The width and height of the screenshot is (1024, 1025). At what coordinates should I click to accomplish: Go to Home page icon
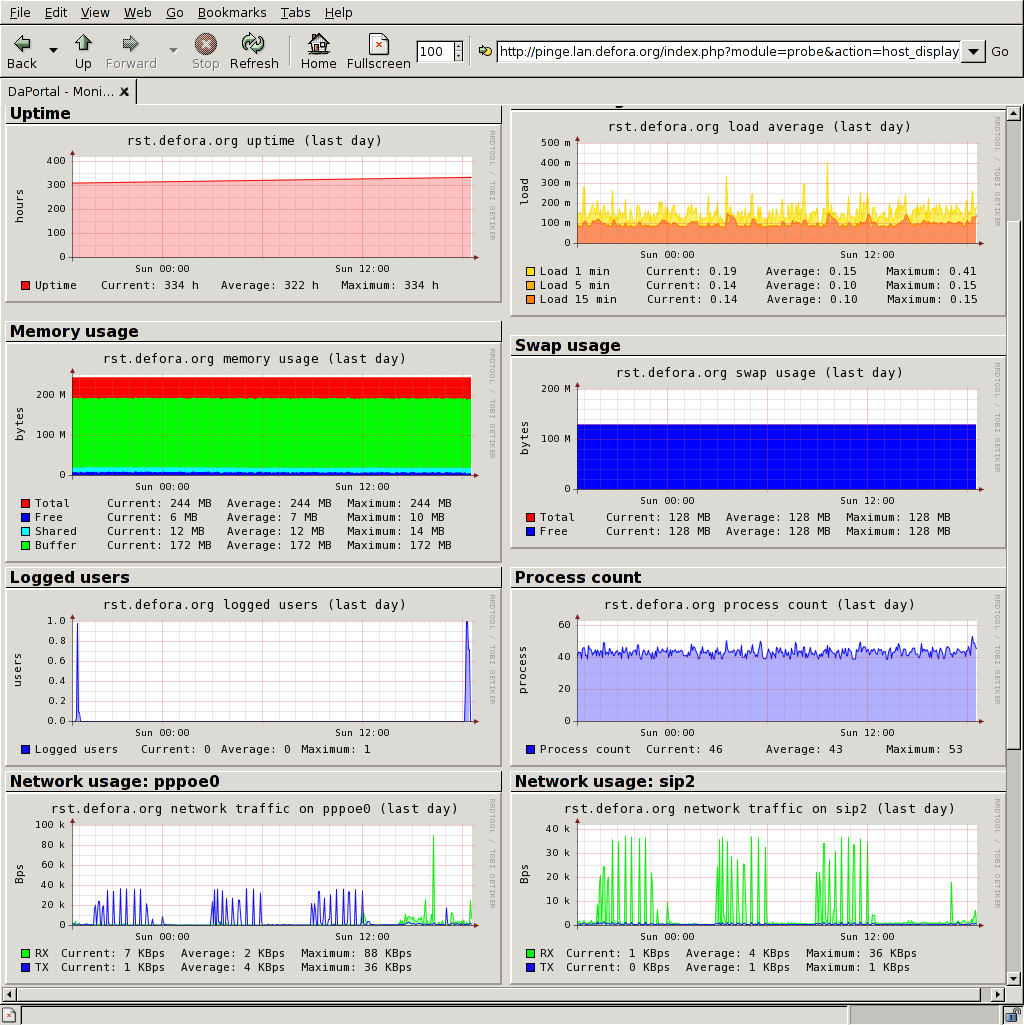[318, 44]
